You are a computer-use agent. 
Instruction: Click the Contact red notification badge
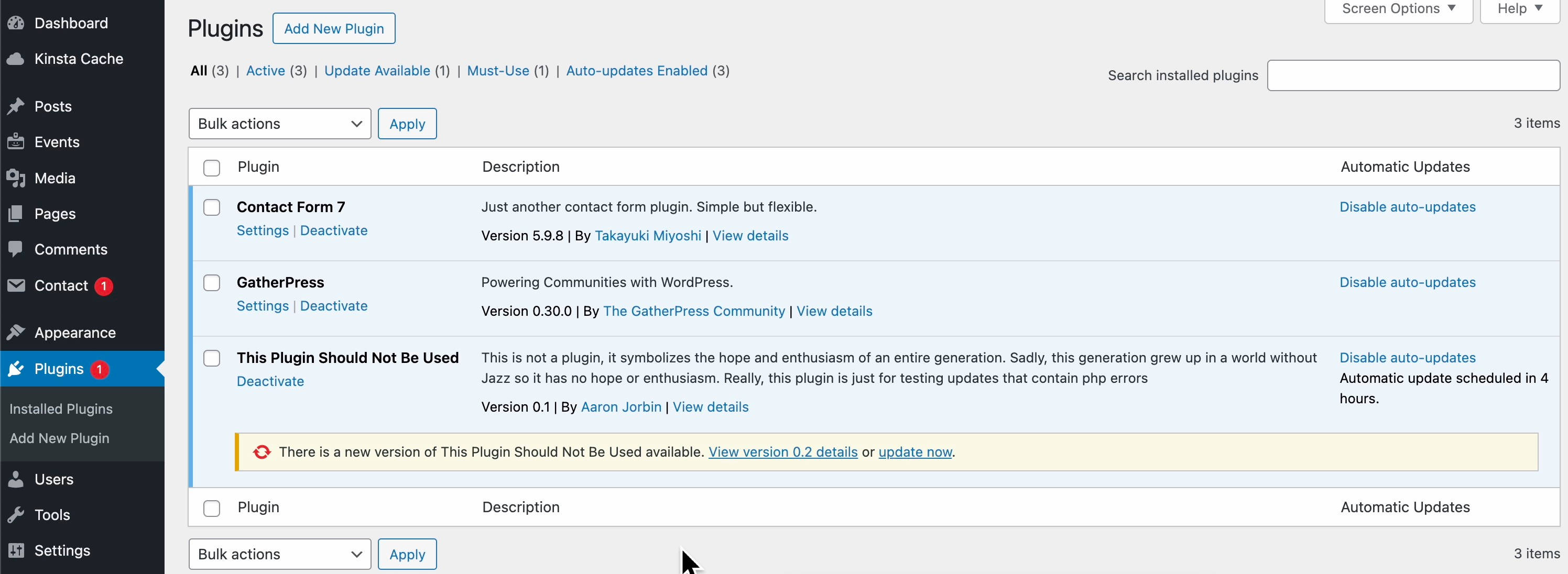(103, 286)
